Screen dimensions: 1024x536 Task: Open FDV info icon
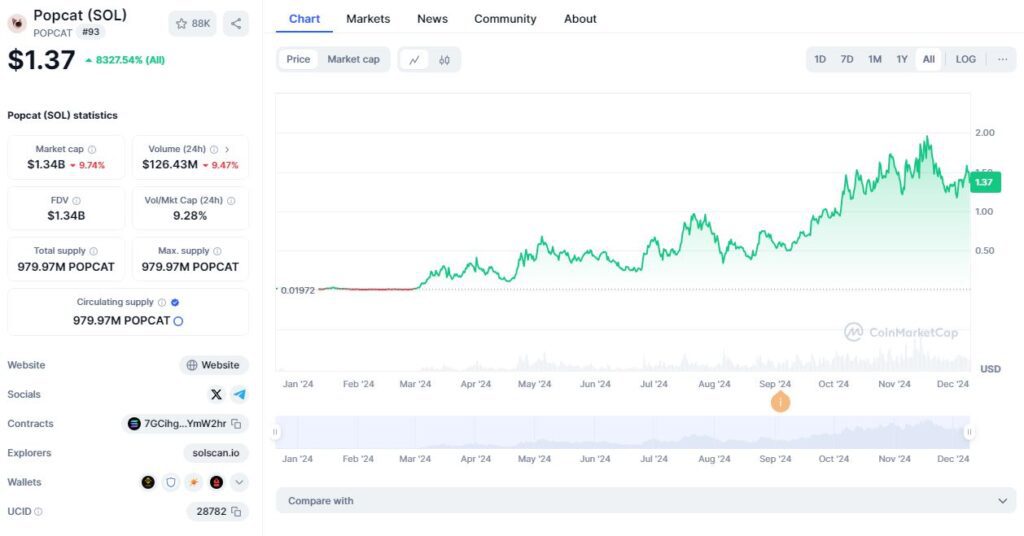(76, 201)
